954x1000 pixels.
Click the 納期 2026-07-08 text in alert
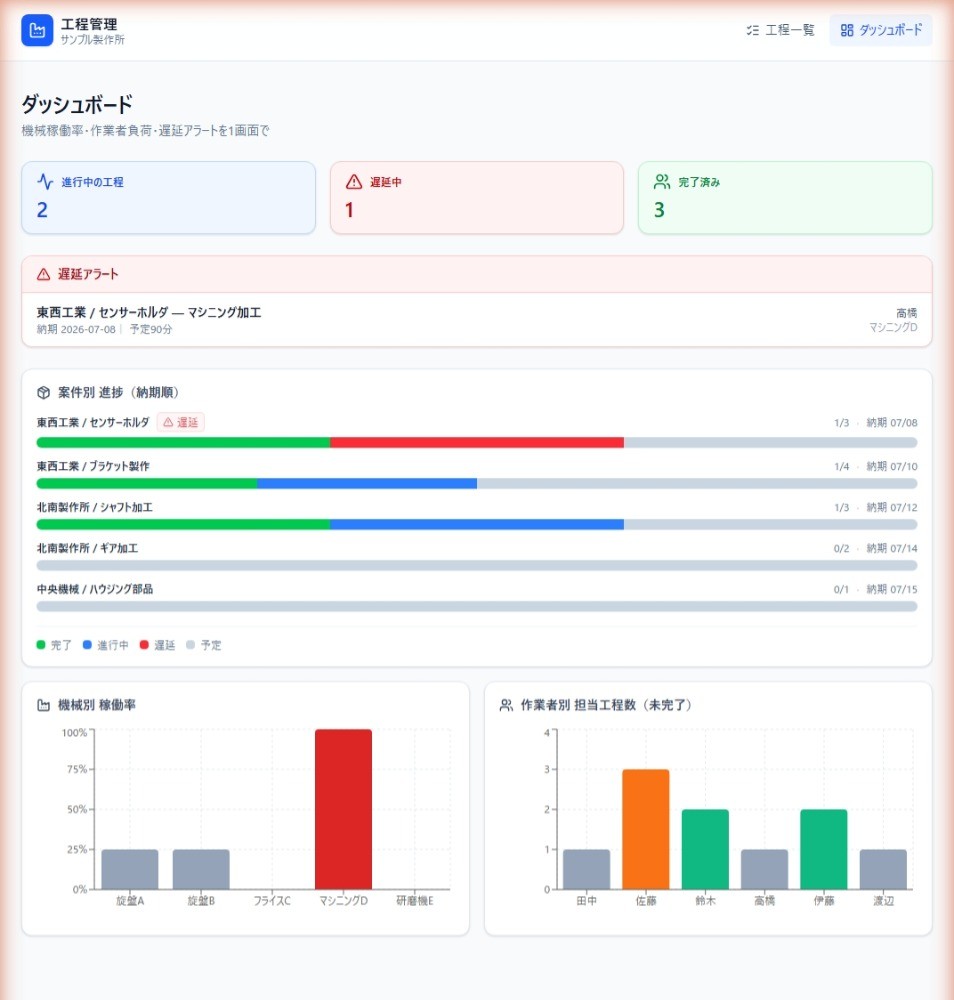tap(76, 329)
